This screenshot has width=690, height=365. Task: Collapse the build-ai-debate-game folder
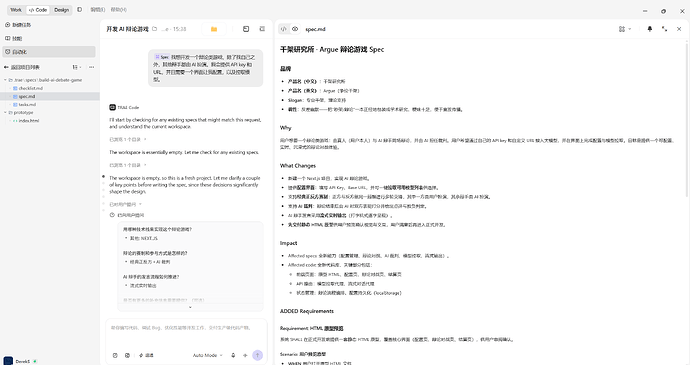pos(6,80)
